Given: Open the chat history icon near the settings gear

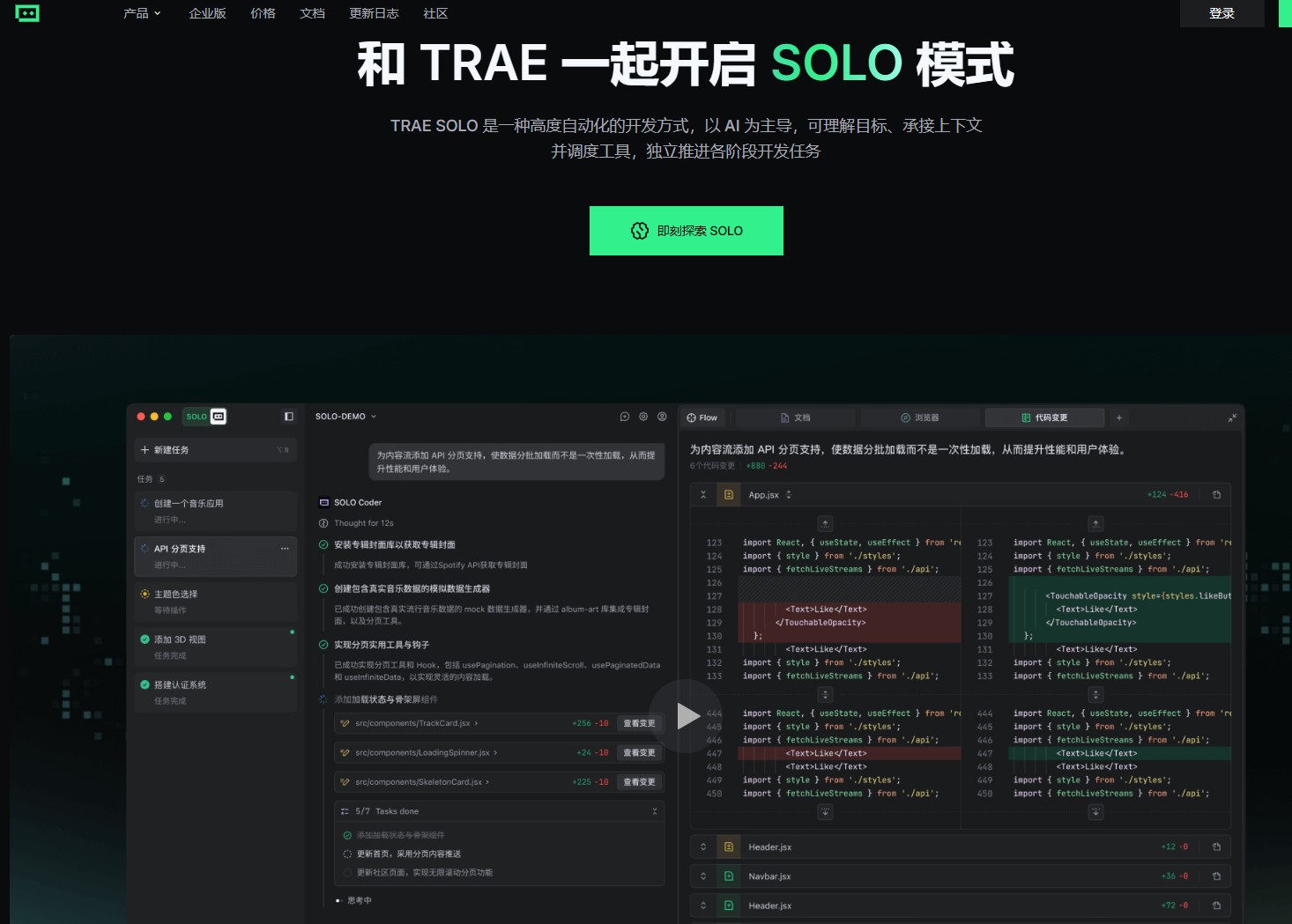Looking at the screenshot, I should tap(624, 417).
